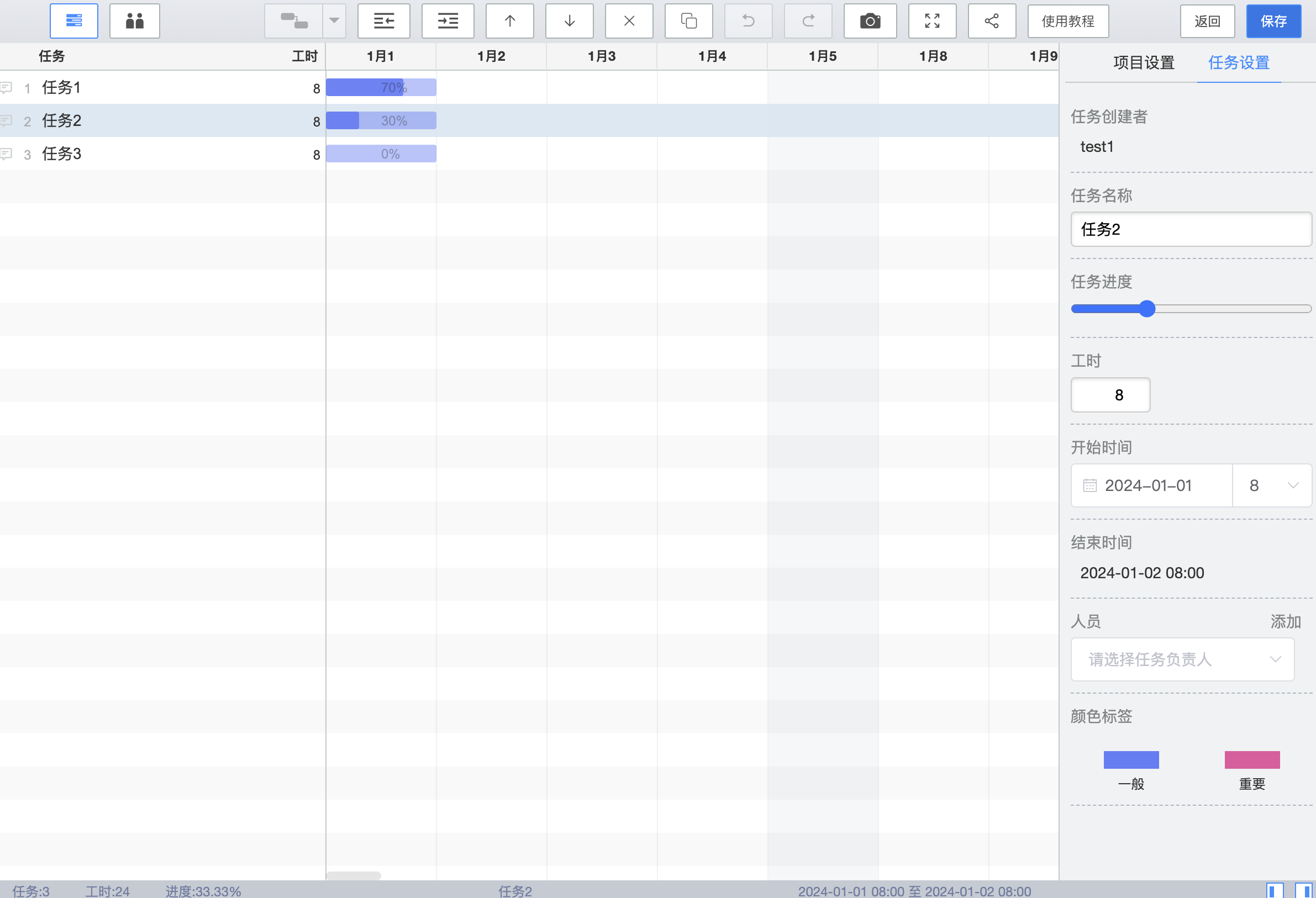Switch to personnel view icon
This screenshot has height=898, width=1316.
click(134, 21)
